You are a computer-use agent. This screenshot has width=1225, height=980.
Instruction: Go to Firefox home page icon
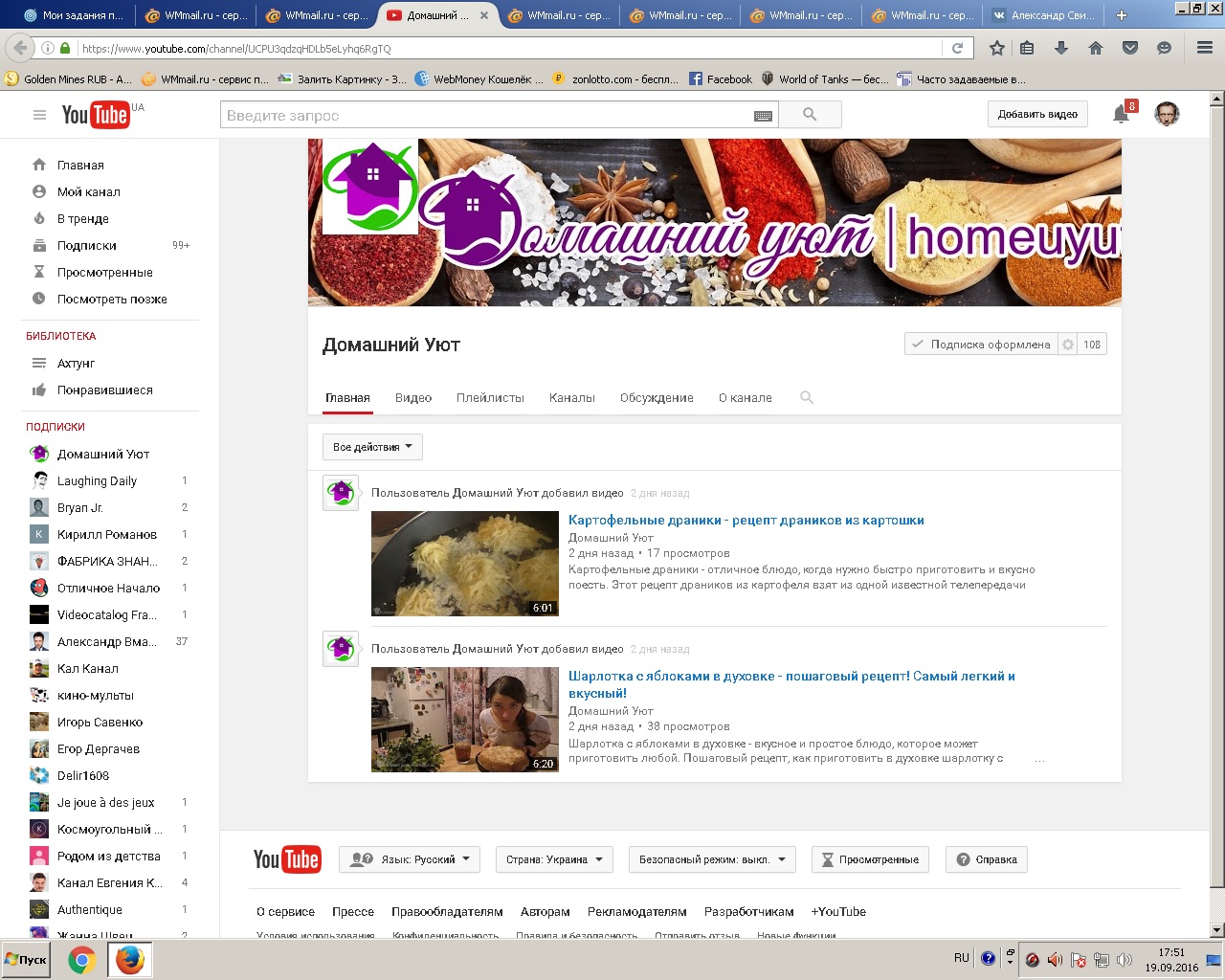pyautogui.click(x=1096, y=48)
